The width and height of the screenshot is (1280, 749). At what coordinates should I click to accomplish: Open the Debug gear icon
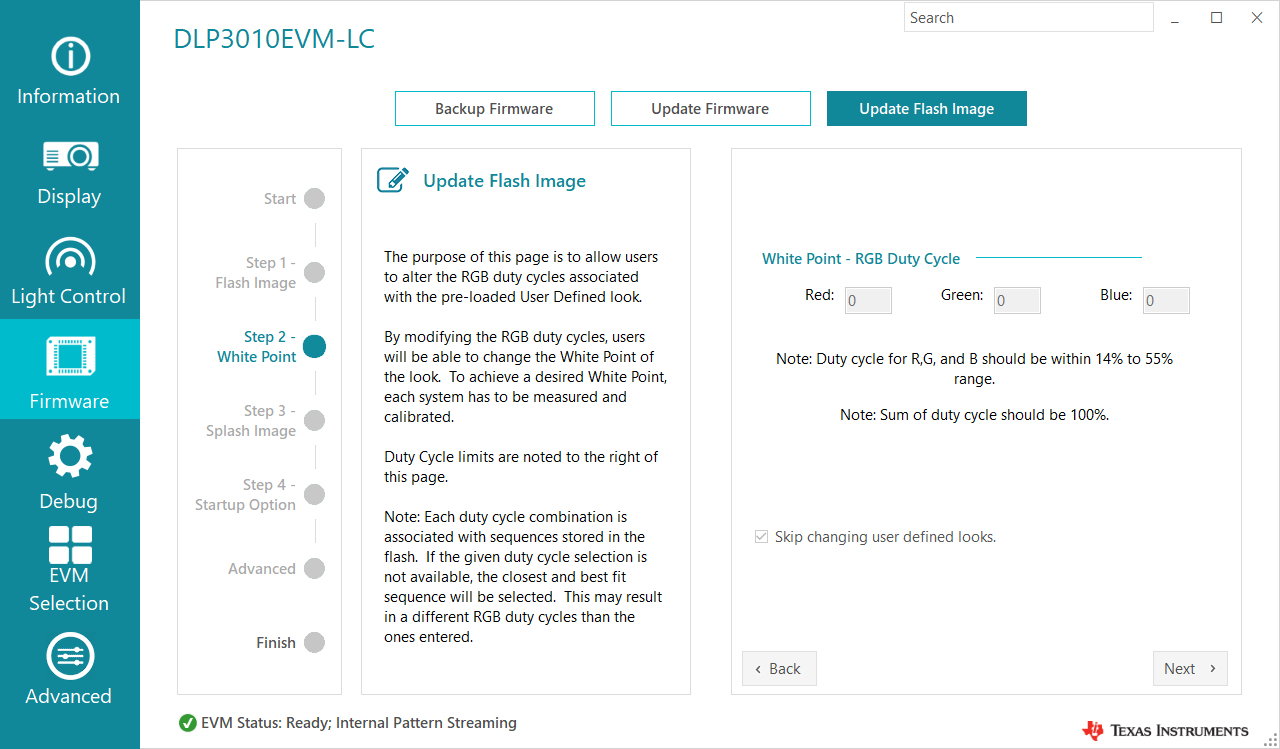click(70, 457)
